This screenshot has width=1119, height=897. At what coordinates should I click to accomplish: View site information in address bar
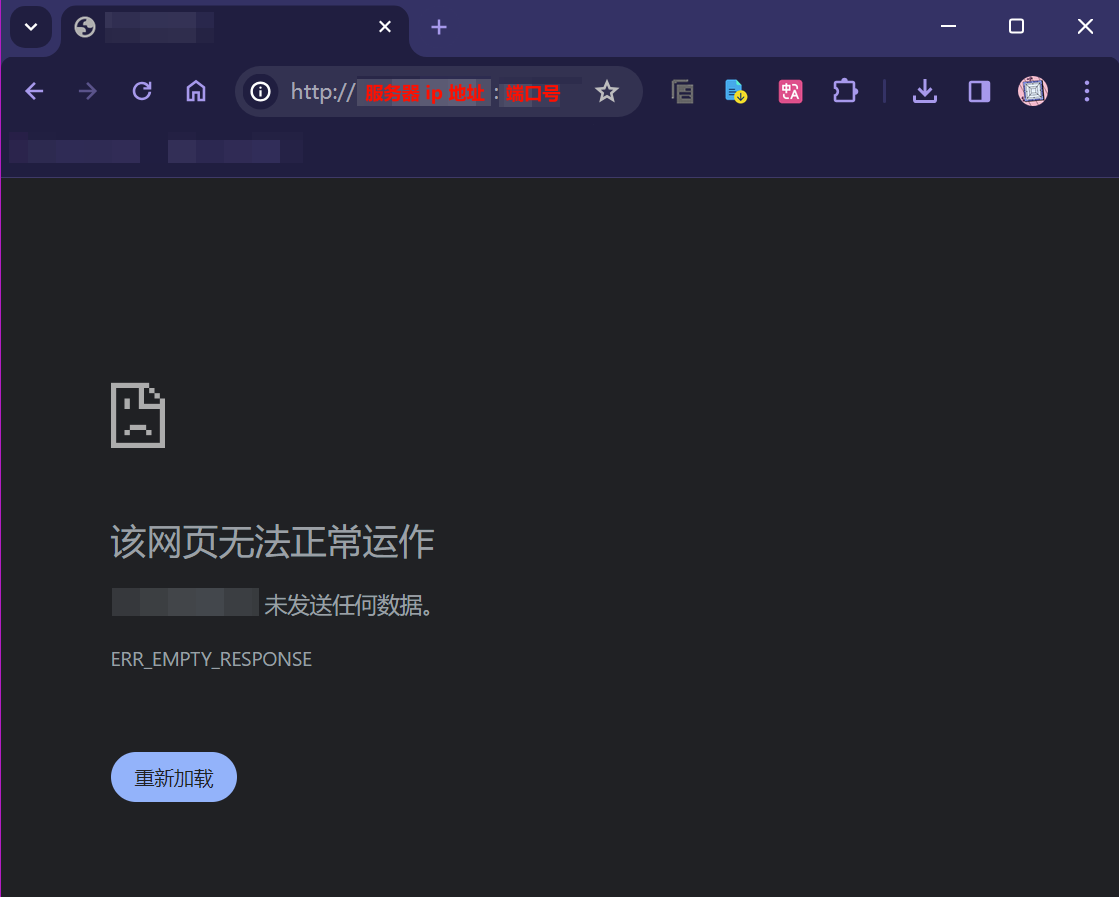(x=260, y=92)
